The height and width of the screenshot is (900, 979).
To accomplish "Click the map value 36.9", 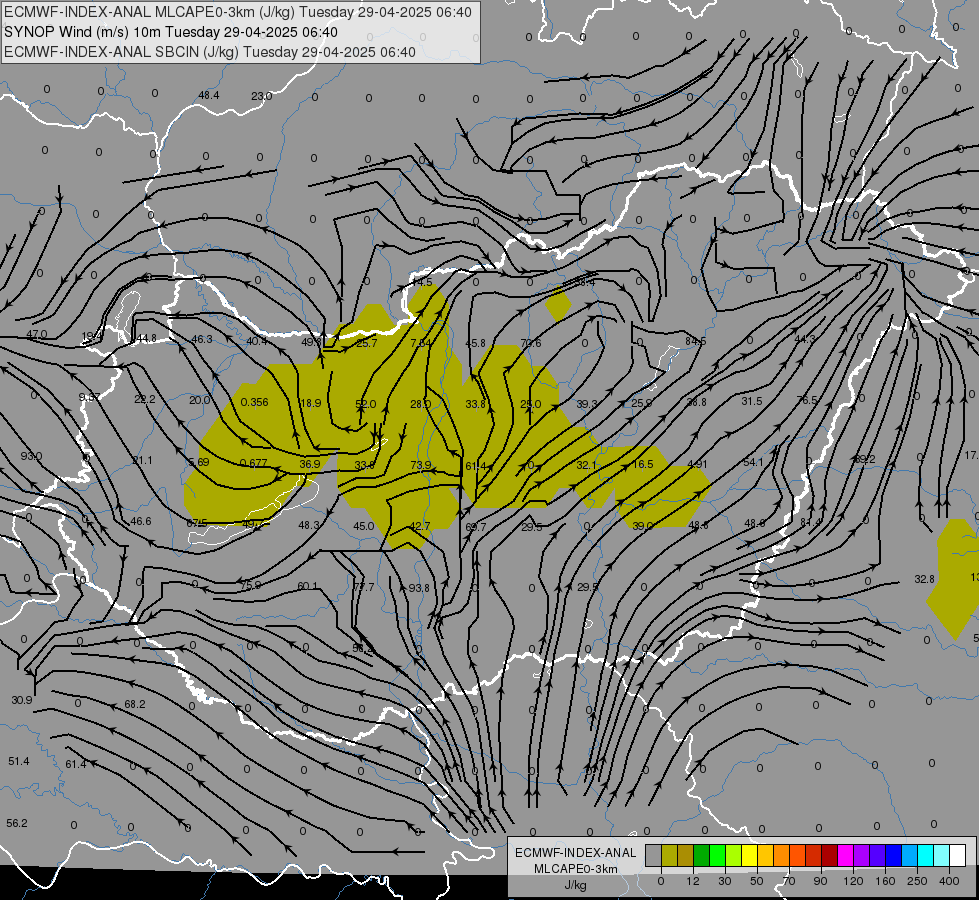I will (x=310, y=464).
